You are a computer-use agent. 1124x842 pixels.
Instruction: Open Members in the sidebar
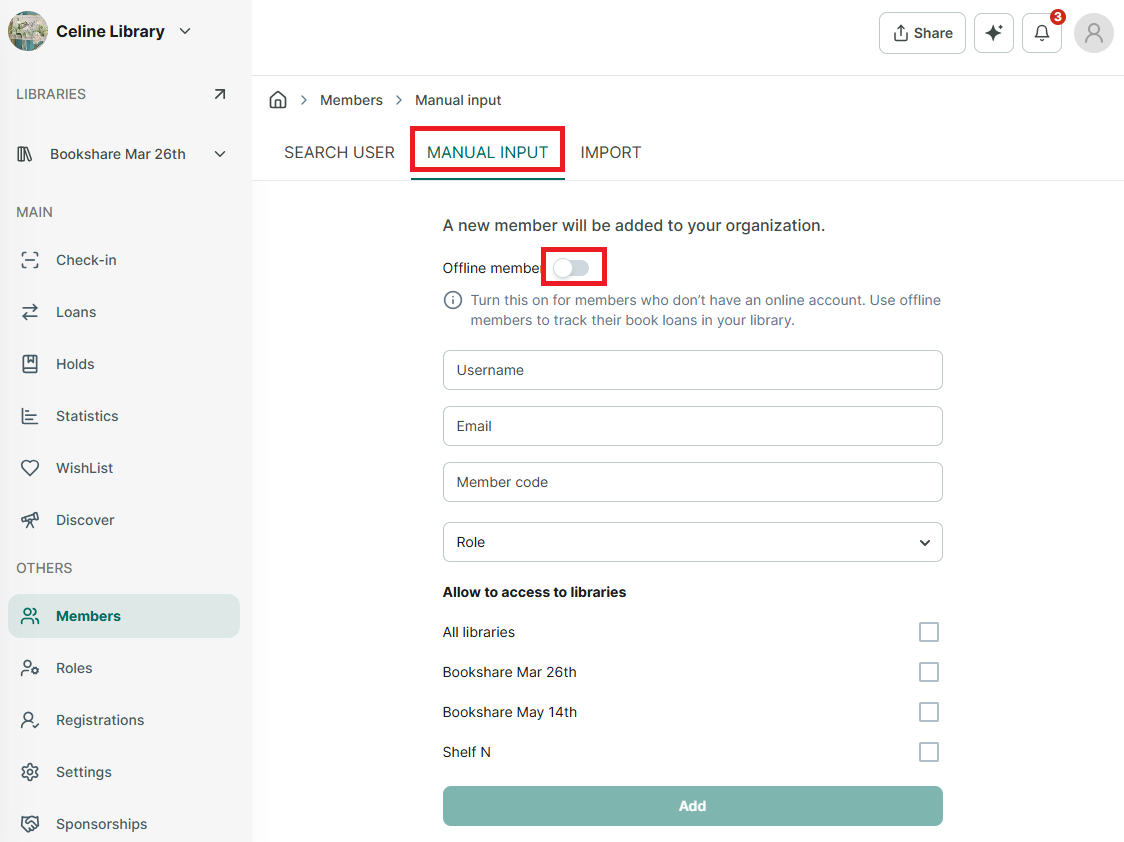(x=124, y=616)
